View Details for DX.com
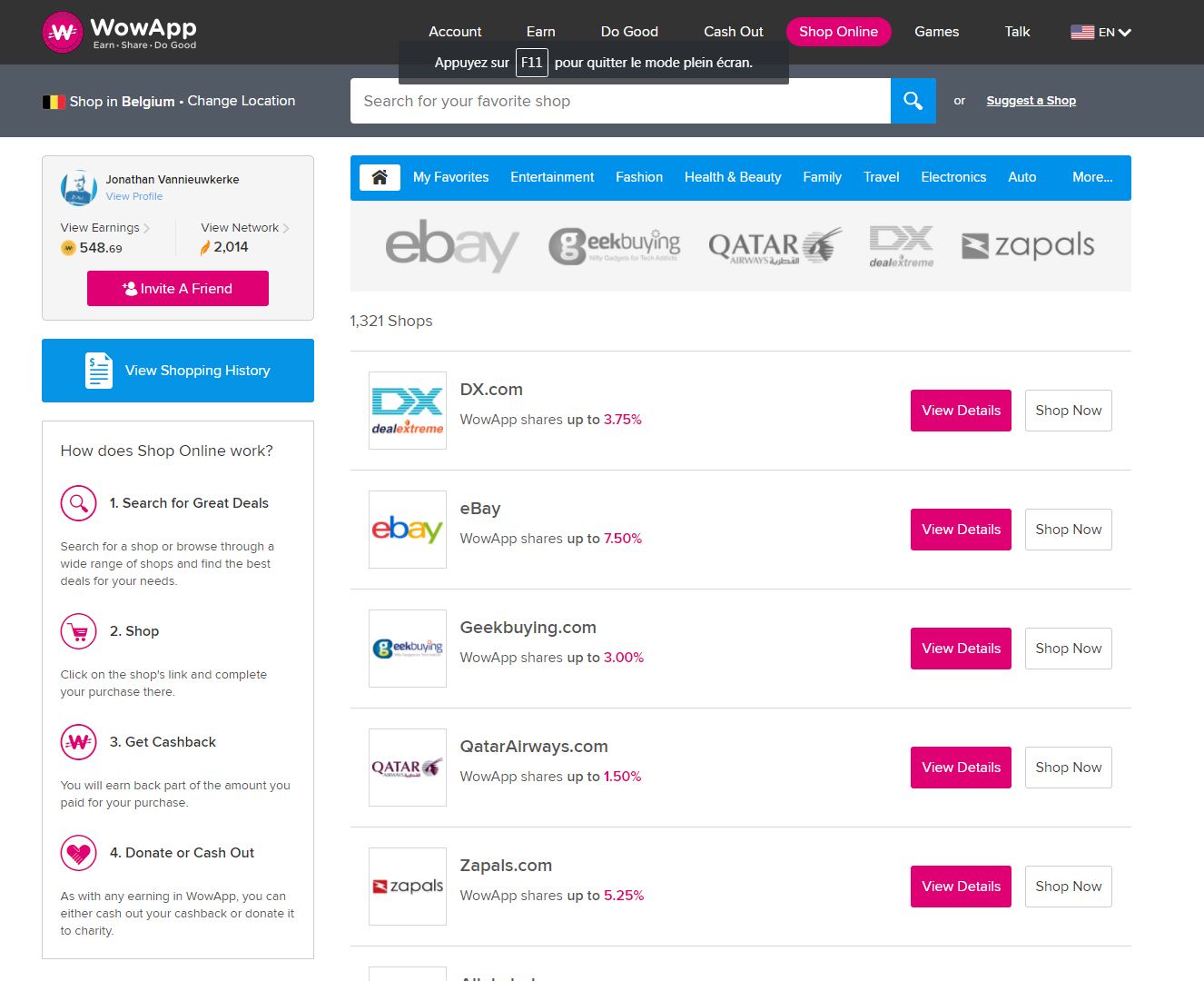The image size is (1204, 981). click(961, 411)
